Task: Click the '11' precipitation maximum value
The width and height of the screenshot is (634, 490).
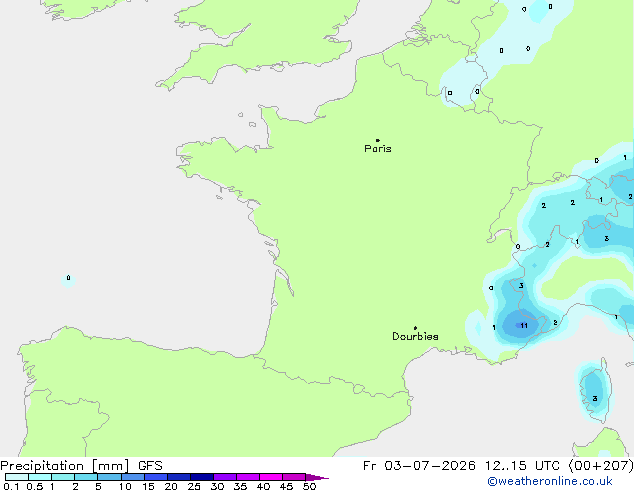Action: pyautogui.click(x=524, y=325)
